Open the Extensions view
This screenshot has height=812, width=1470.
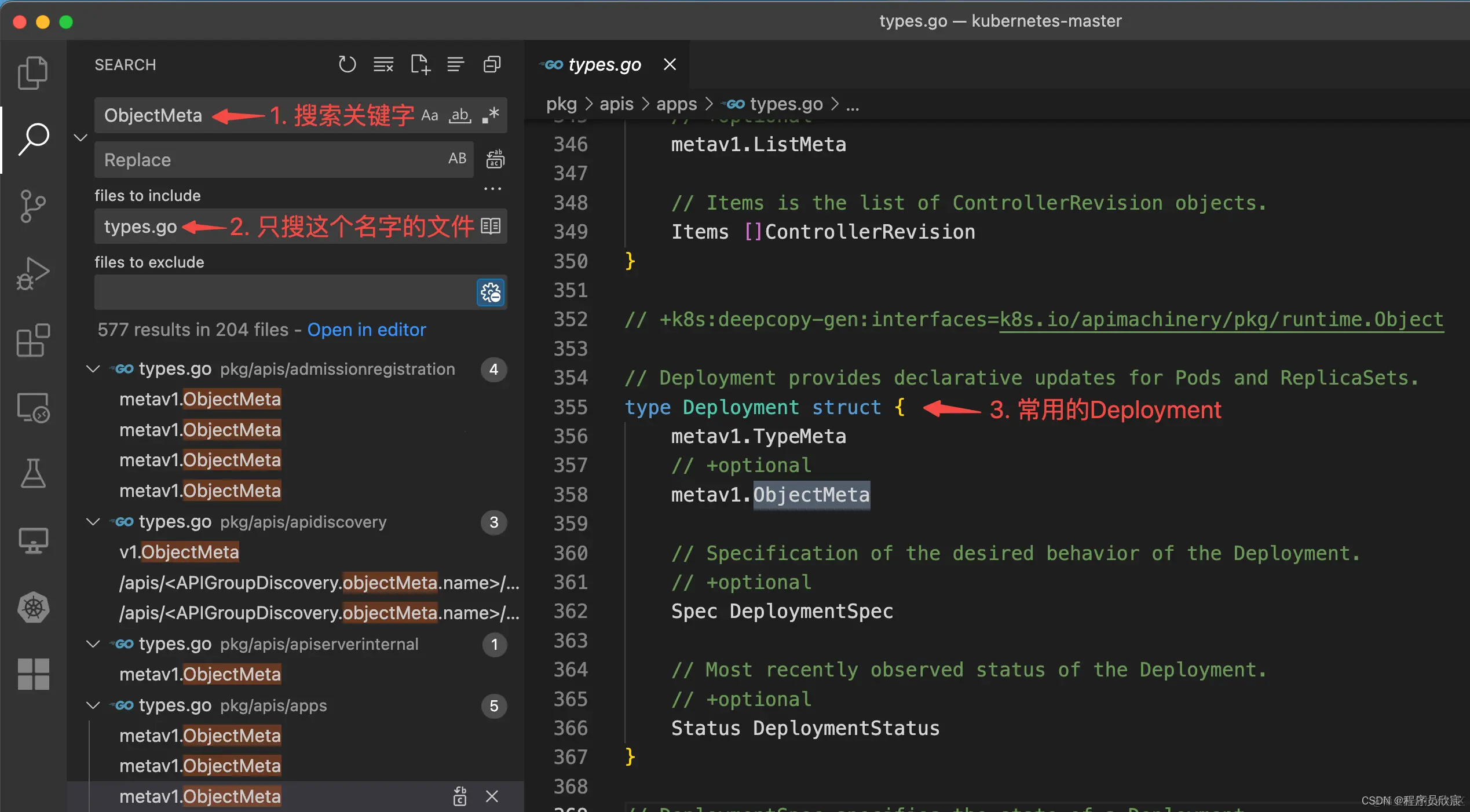click(33, 340)
